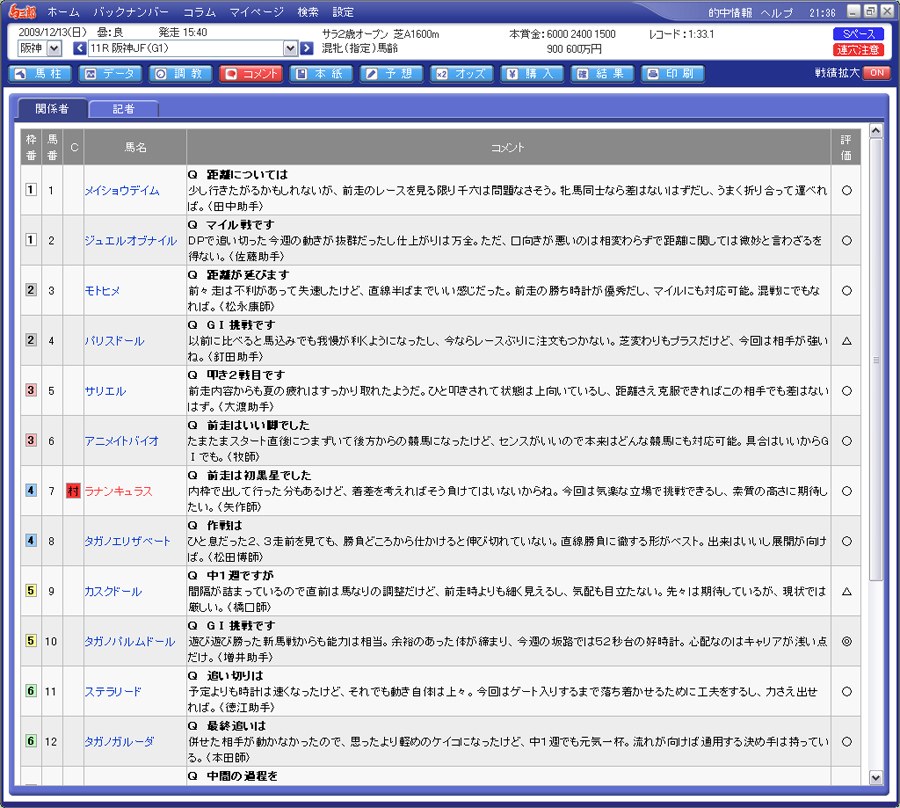Switch to the 記者 tab
Image resolution: width=900 pixels, height=808 pixels.
tap(123, 109)
